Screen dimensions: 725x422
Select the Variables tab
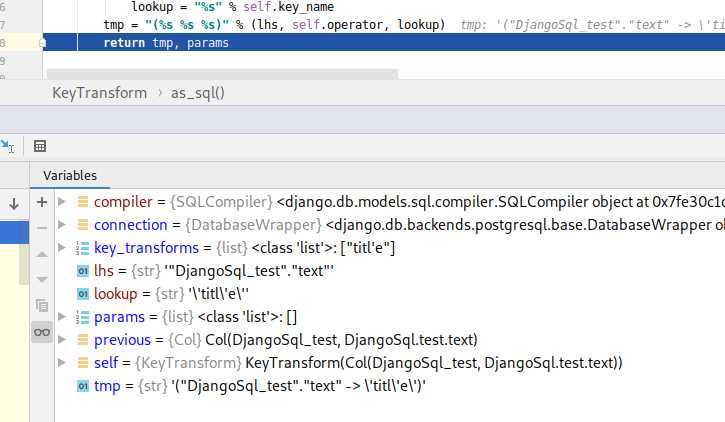(x=70, y=175)
